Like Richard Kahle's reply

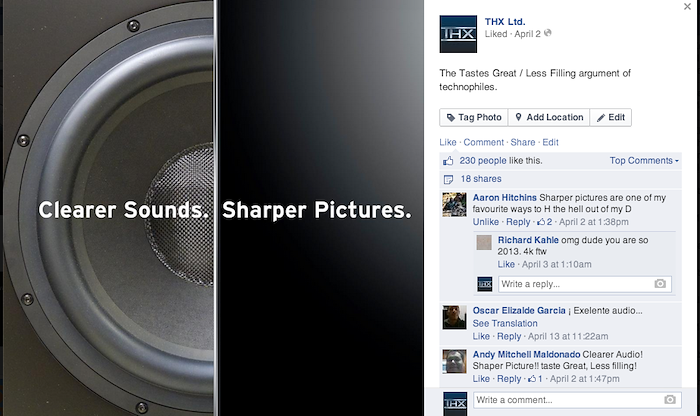(506, 264)
